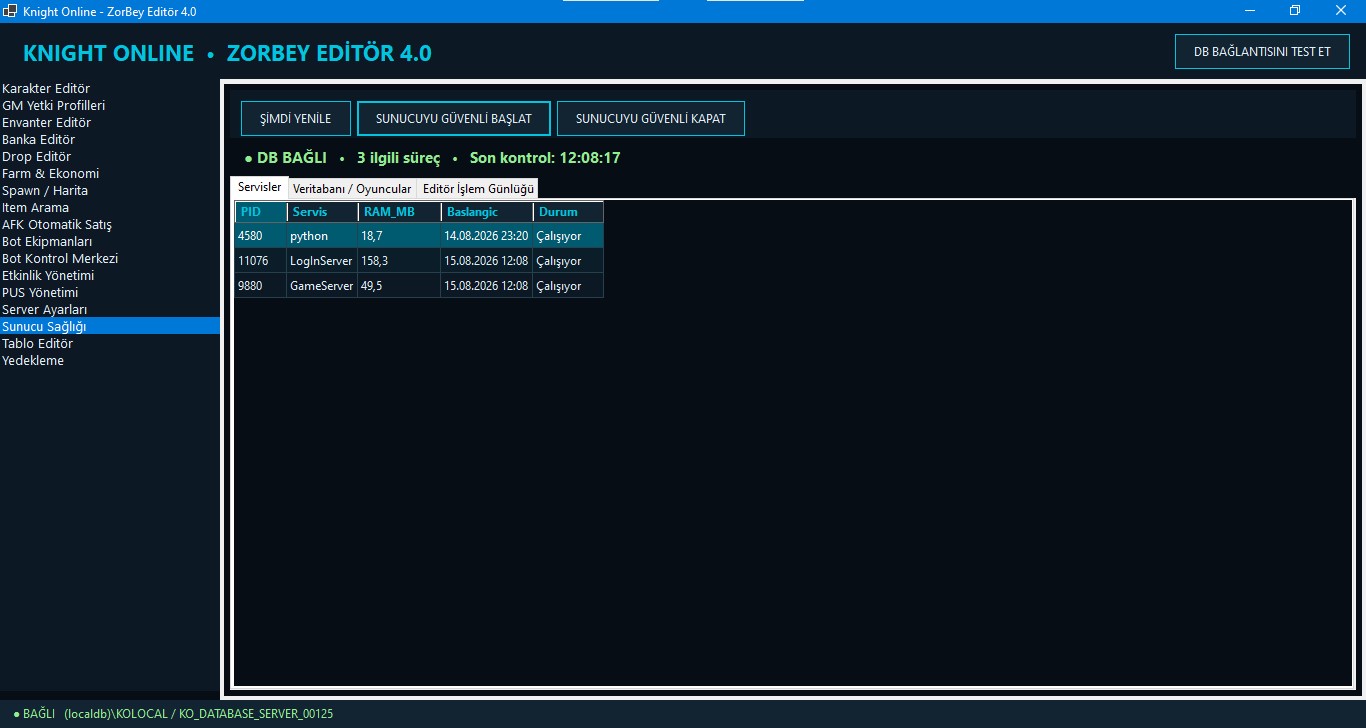Click LogInServer start time cell
This screenshot has height=728, width=1366.
click(487, 261)
